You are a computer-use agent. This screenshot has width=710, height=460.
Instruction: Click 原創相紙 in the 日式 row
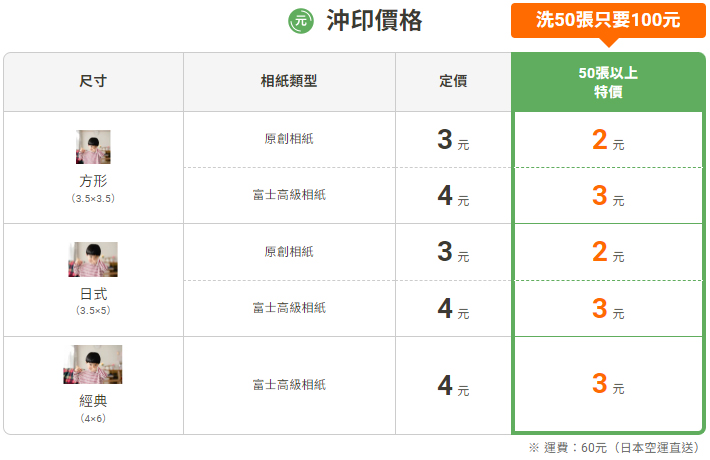coord(289,252)
